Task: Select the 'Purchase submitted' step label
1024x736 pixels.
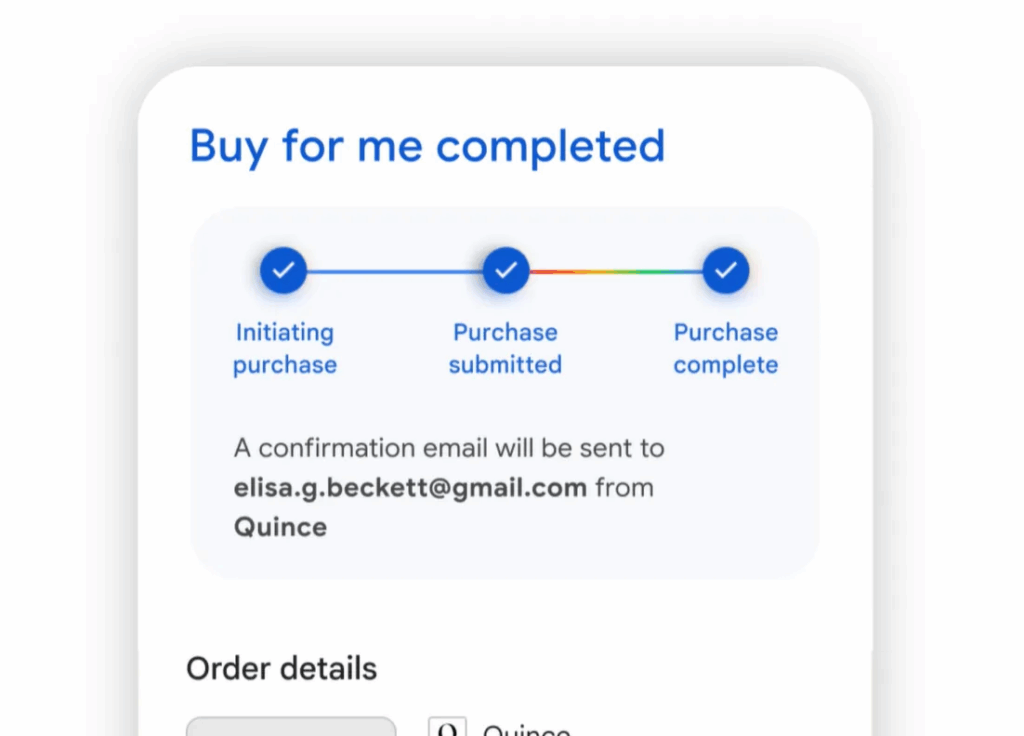Action: click(x=505, y=349)
